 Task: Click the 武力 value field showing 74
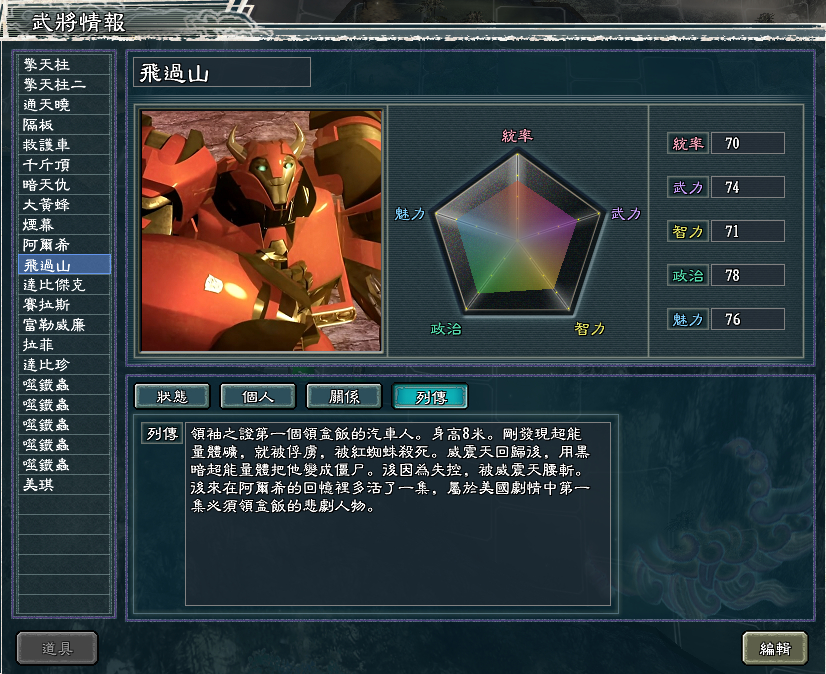pos(748,187)
